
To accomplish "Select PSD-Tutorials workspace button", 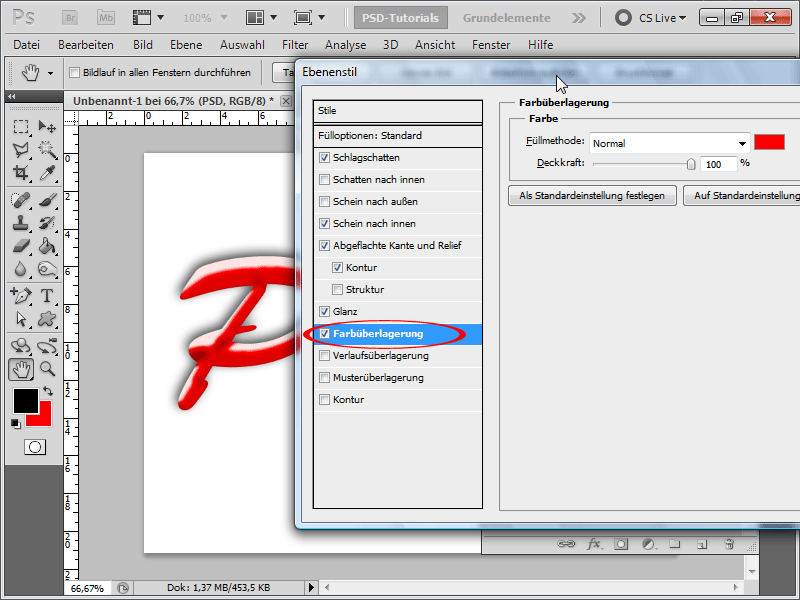I will point(401,18).
